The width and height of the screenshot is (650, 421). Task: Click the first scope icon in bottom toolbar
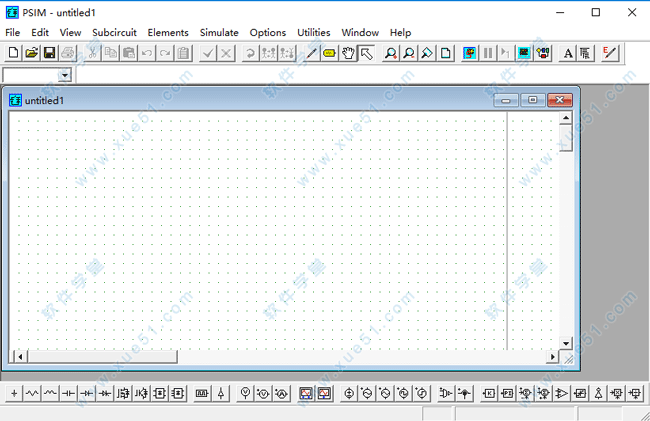pyautogui.click(x=306, y=393)
